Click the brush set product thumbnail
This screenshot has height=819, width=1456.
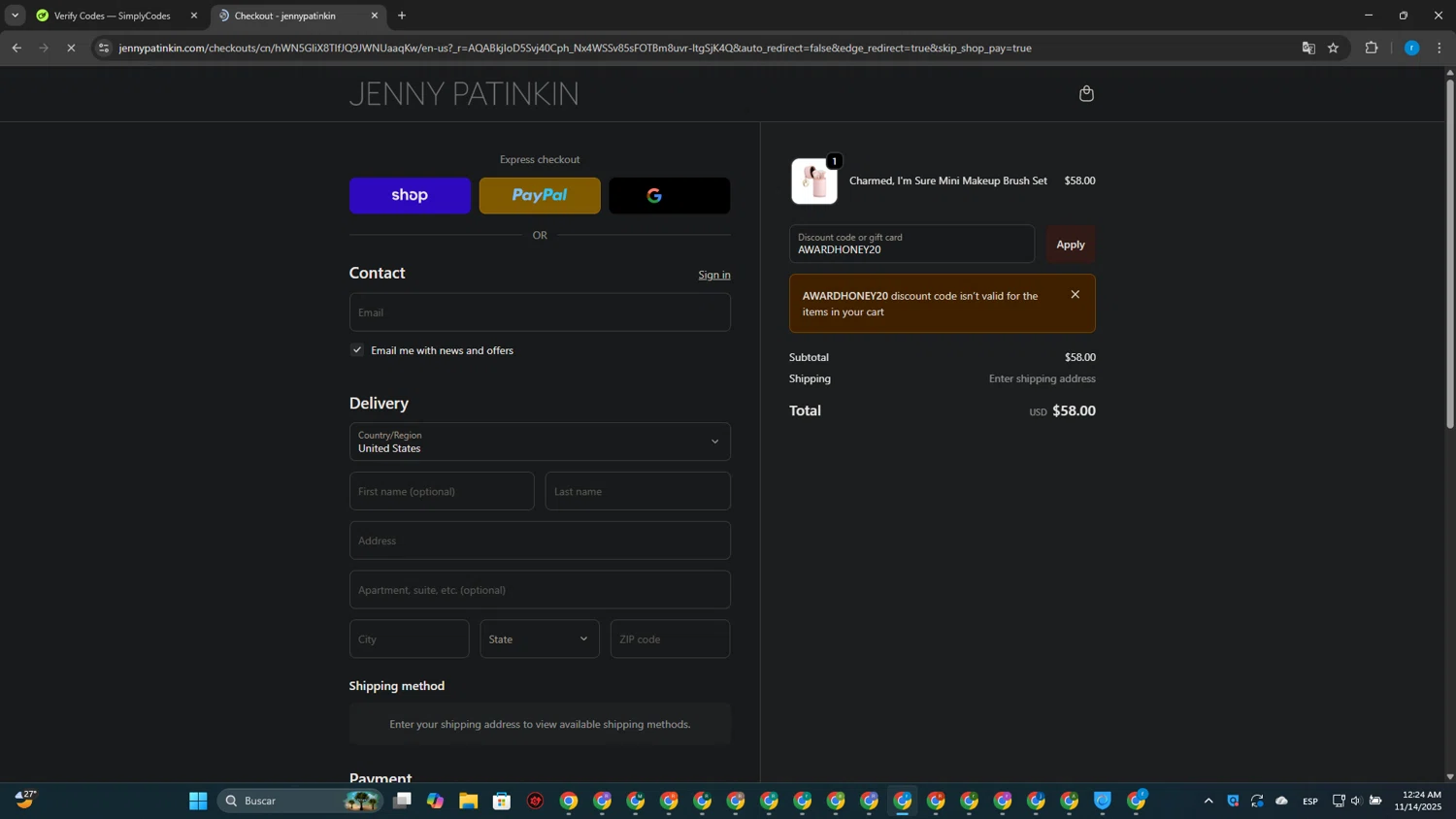(x=813, y=181)
